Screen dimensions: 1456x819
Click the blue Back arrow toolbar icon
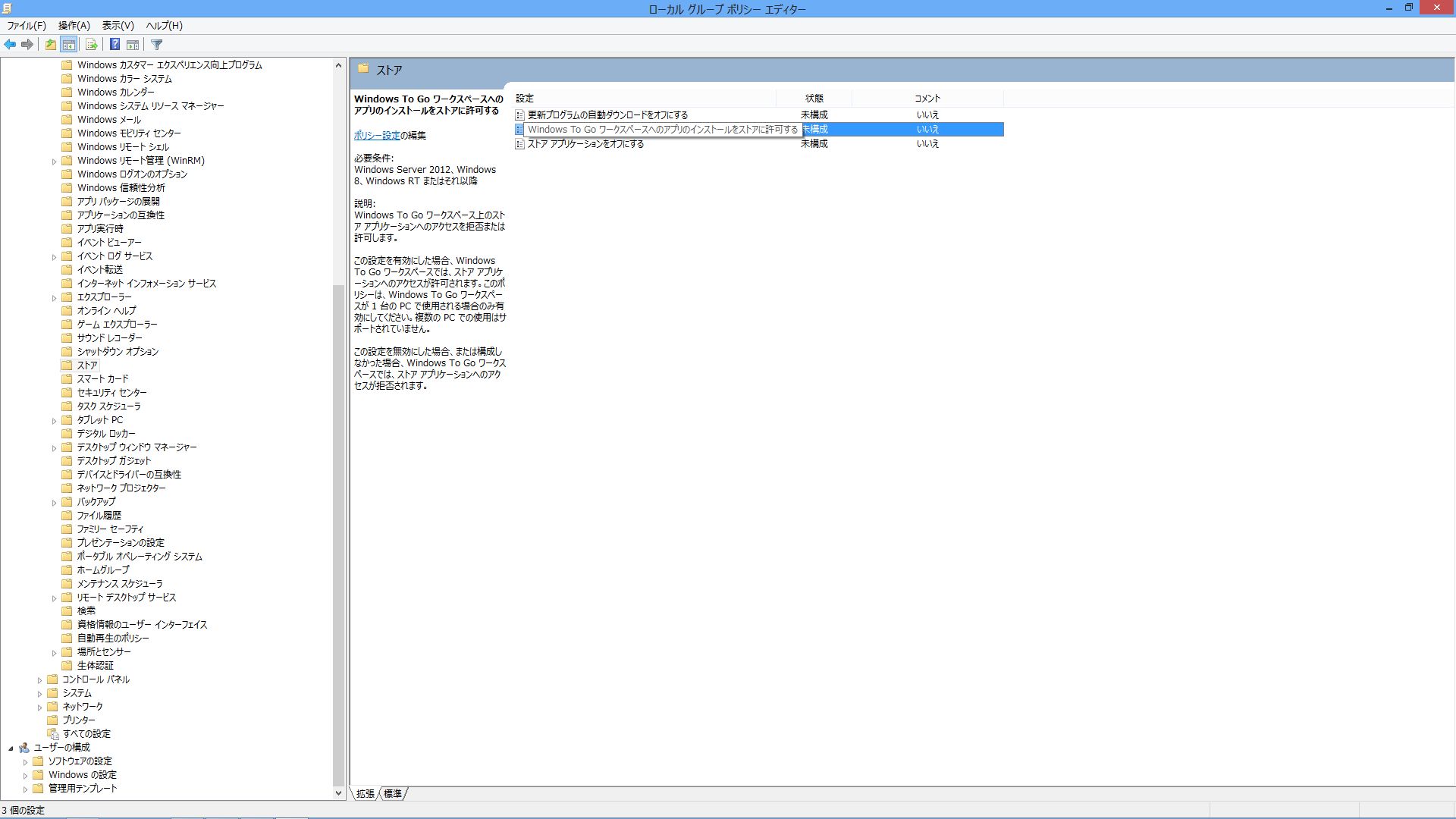pyautogui.click(x=10, y=45)
